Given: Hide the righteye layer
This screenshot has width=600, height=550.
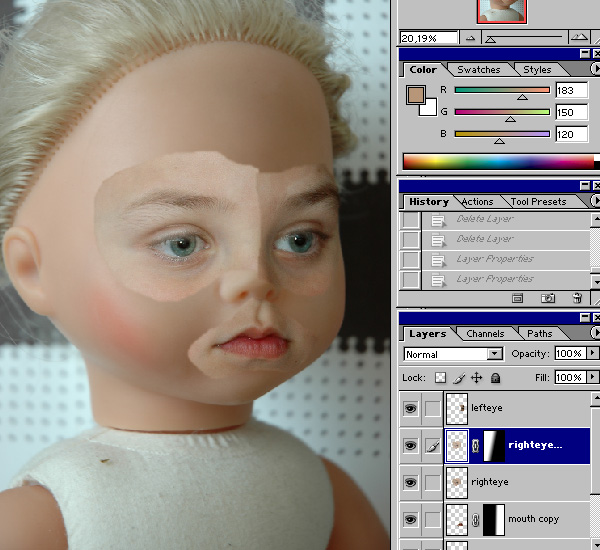Looking at the screenshot, I should pos(410,483).
